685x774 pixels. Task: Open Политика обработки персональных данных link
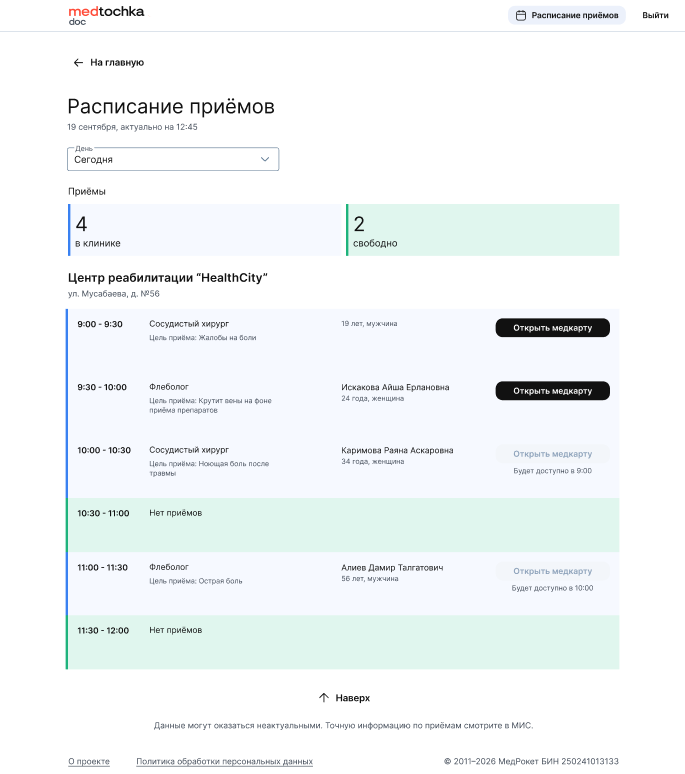[x=224, y=761]
